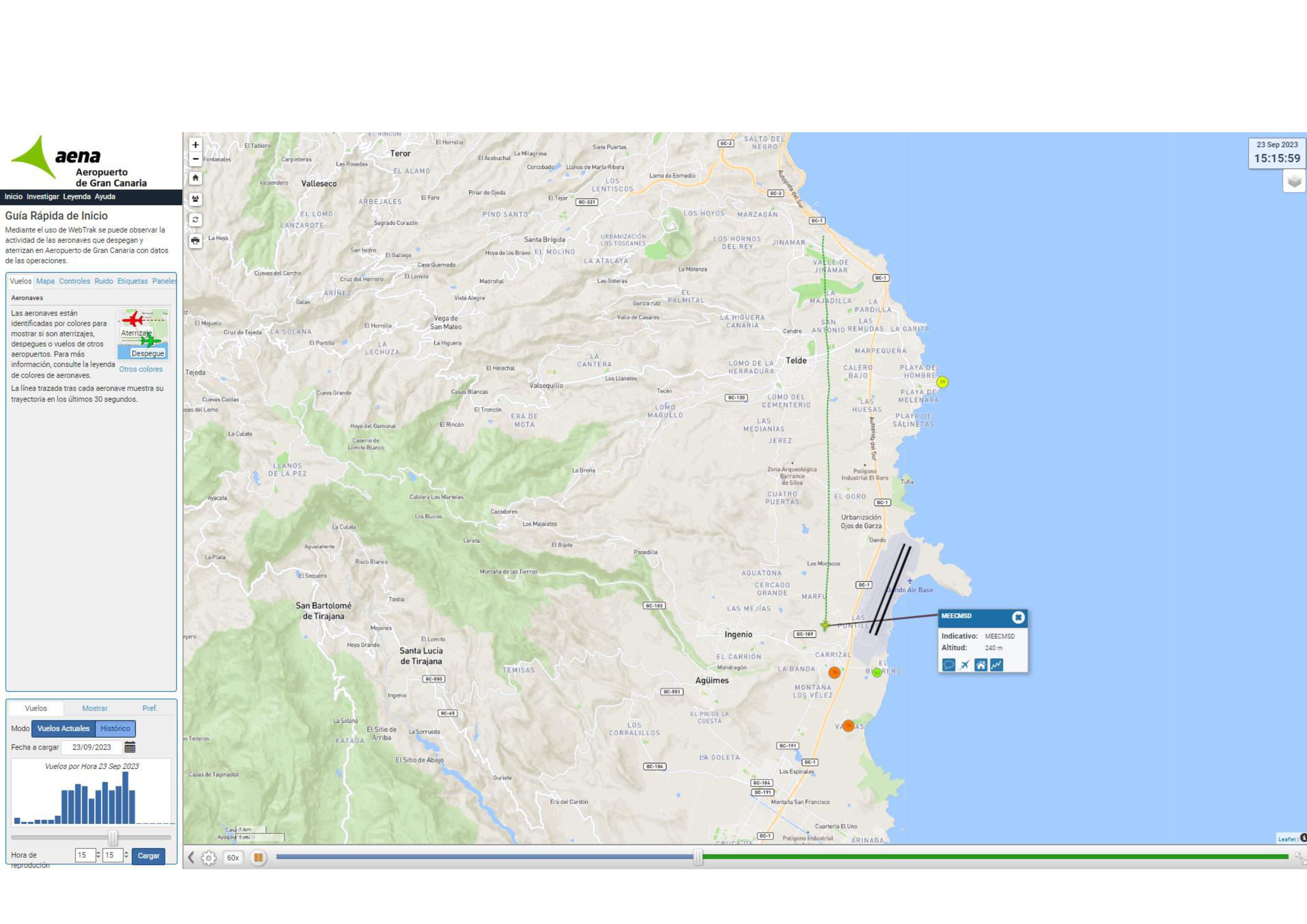The image size is (1307, 924).
Task: Show noise graph for flight MEECMSD
Action: tap(996, 664)
